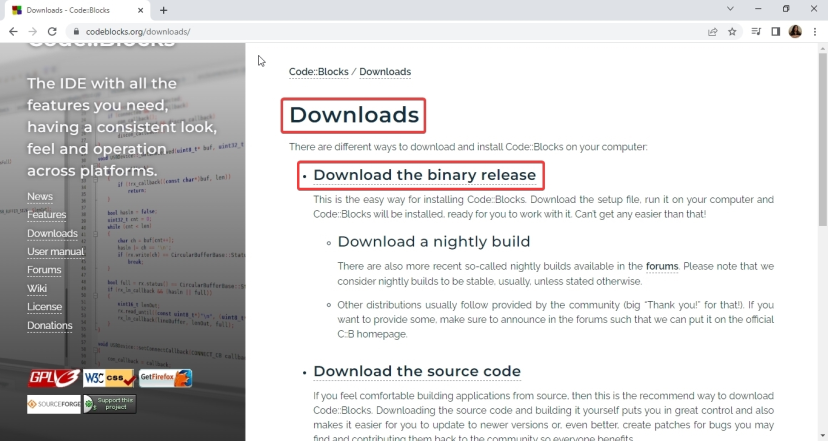This screenshot has height=441, width=828.
Task: Open the Features sidebar link
Action: 46,214
